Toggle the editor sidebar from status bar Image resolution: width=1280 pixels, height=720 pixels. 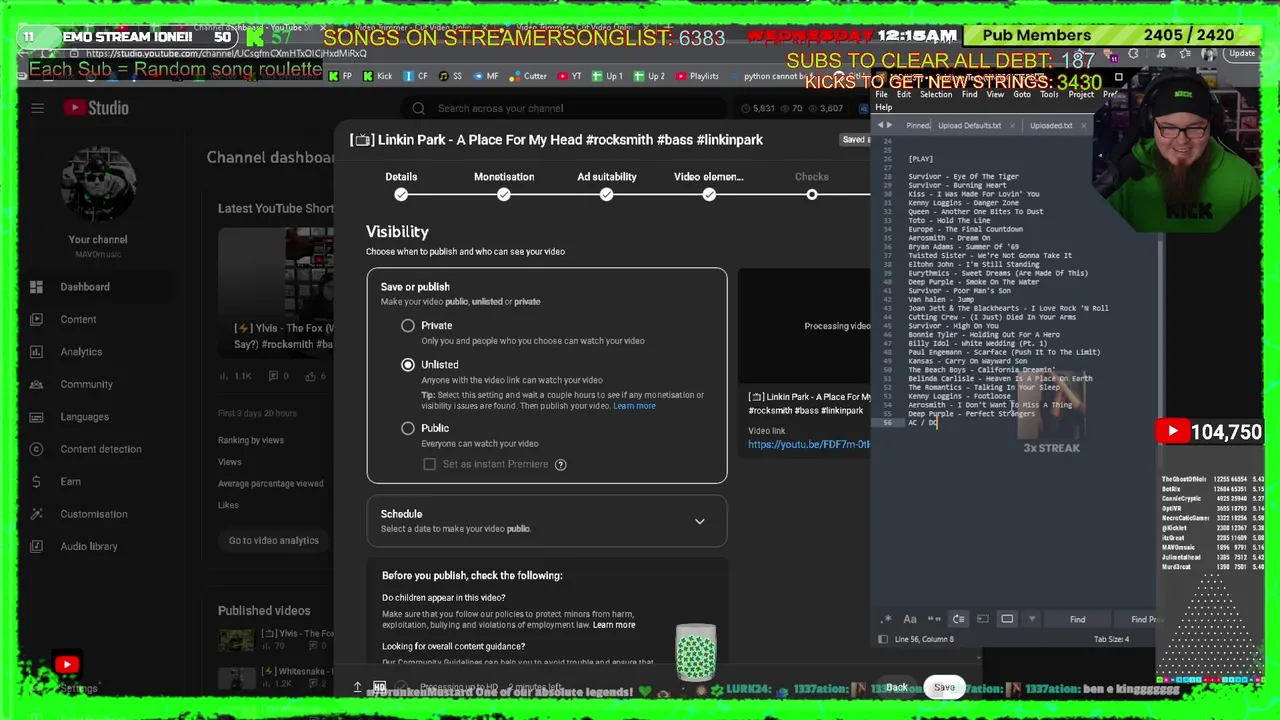882,639
